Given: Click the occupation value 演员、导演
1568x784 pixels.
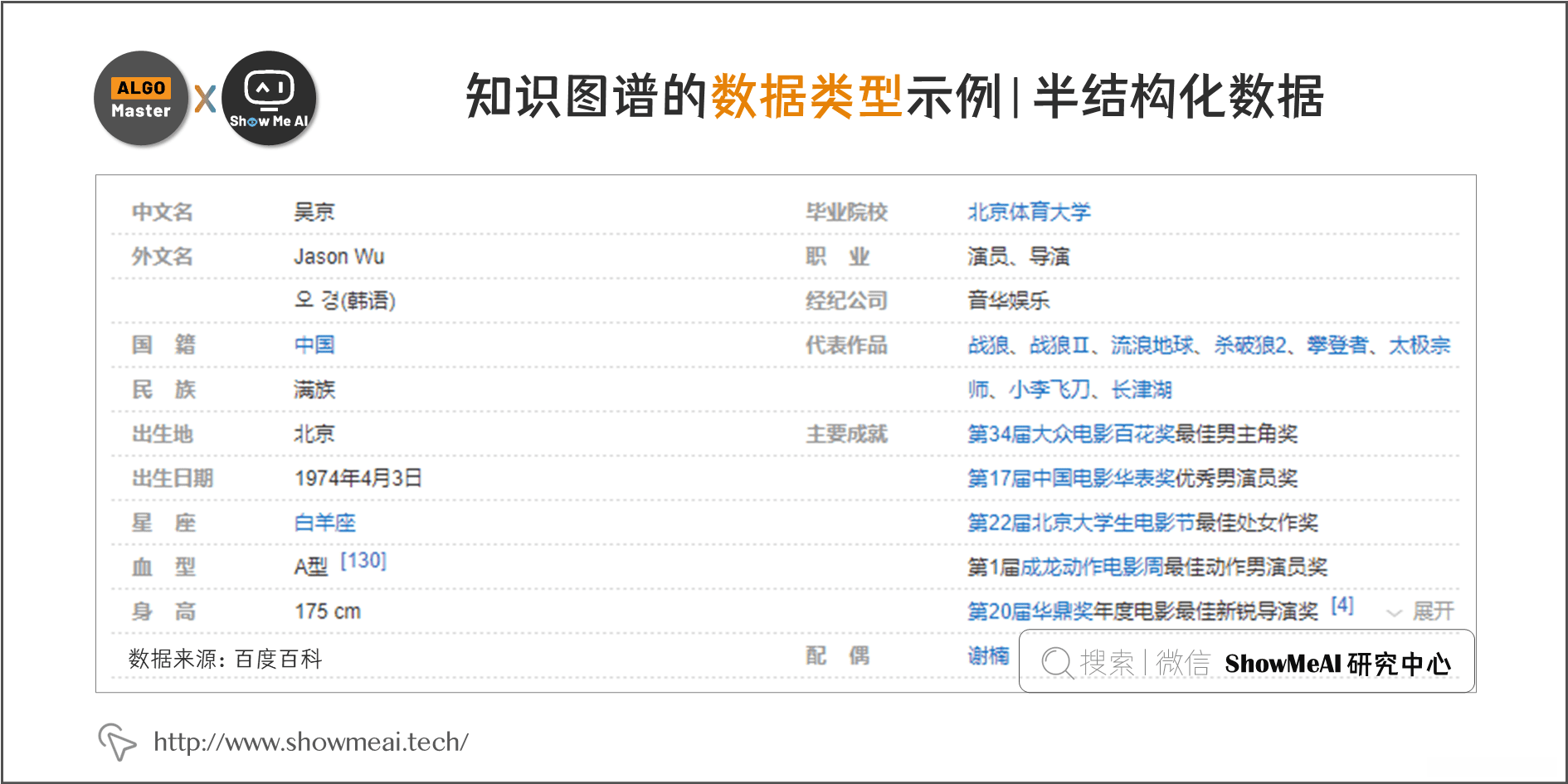Looking at the screenshot, I should click(1019, 256).
